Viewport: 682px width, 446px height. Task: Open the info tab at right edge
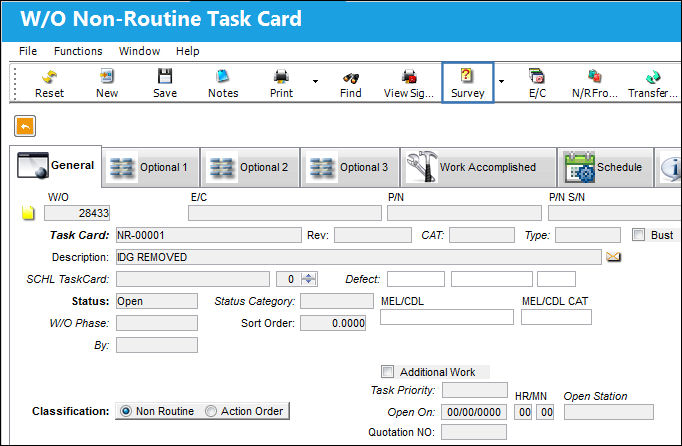click(670, 168)
